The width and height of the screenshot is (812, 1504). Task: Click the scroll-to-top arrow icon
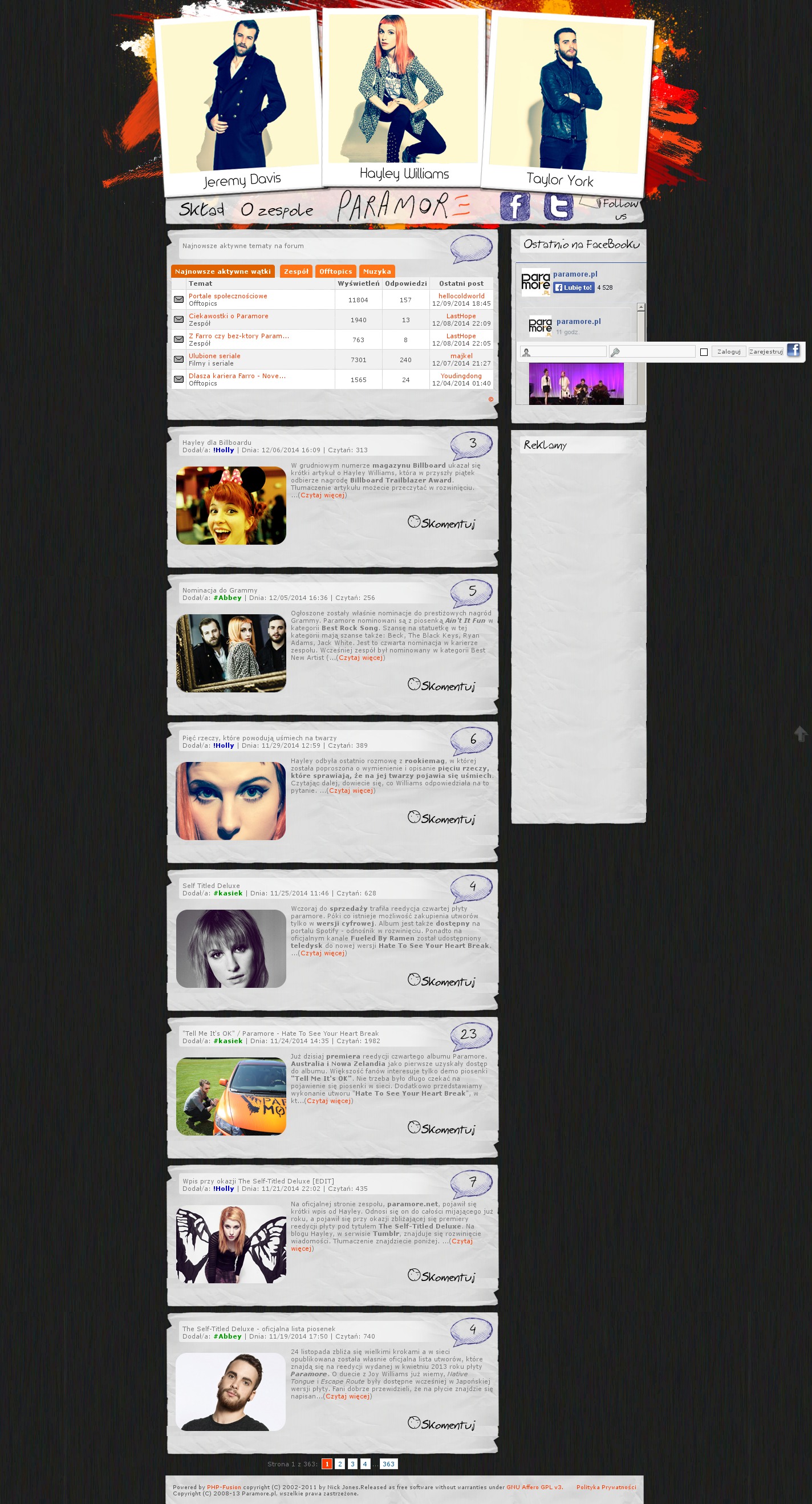pos(801,733)
